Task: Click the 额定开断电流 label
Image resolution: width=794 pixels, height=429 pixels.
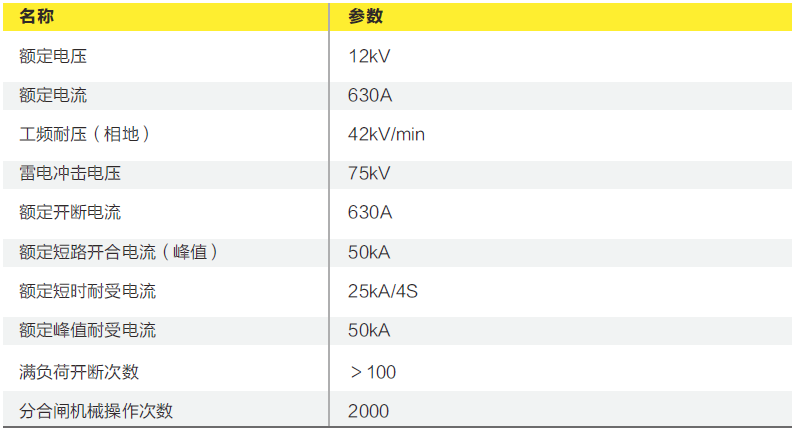Action: [70, 213]
